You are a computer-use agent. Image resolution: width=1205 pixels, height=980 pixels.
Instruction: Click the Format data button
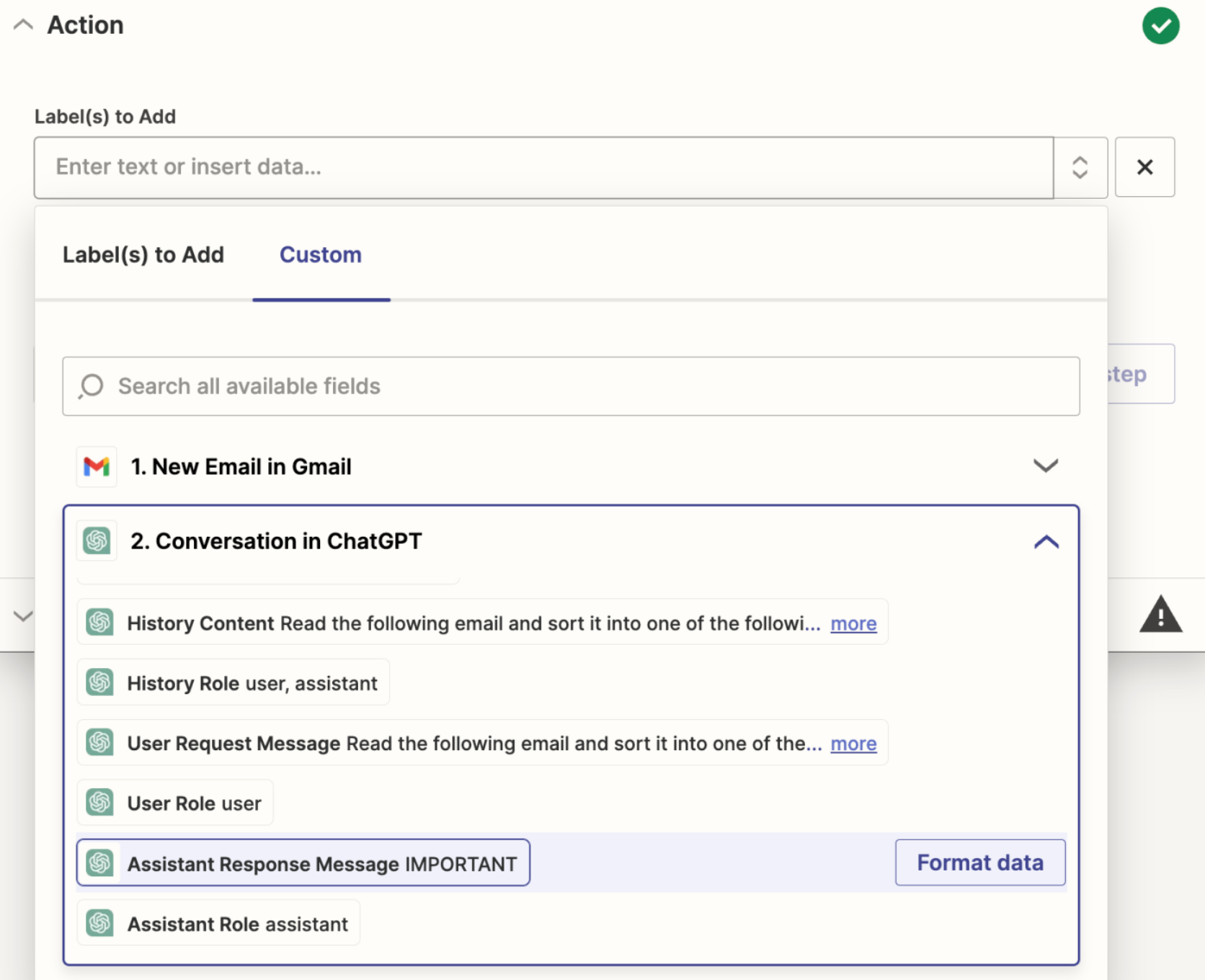tap(980, 863)
